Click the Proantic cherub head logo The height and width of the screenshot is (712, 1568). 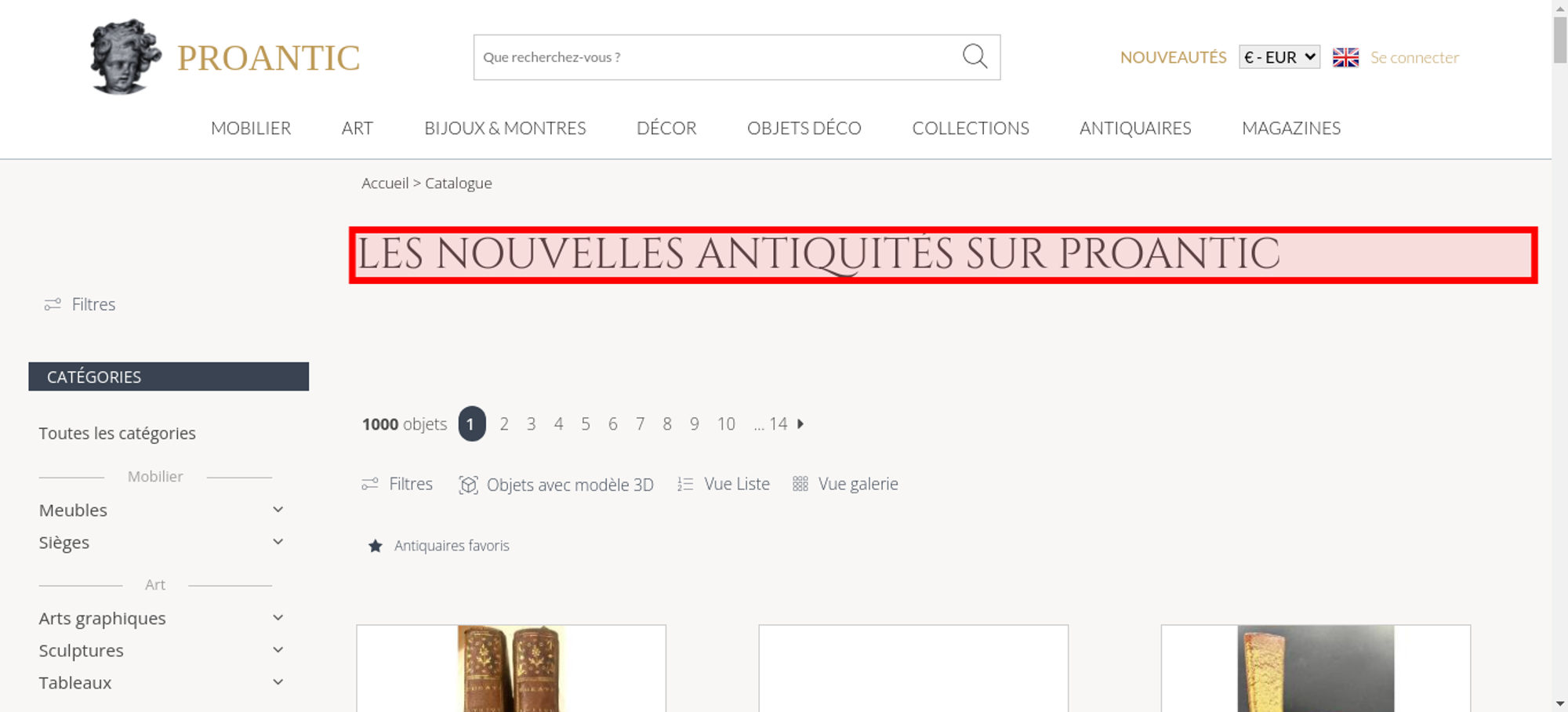[x=125, y=56]
